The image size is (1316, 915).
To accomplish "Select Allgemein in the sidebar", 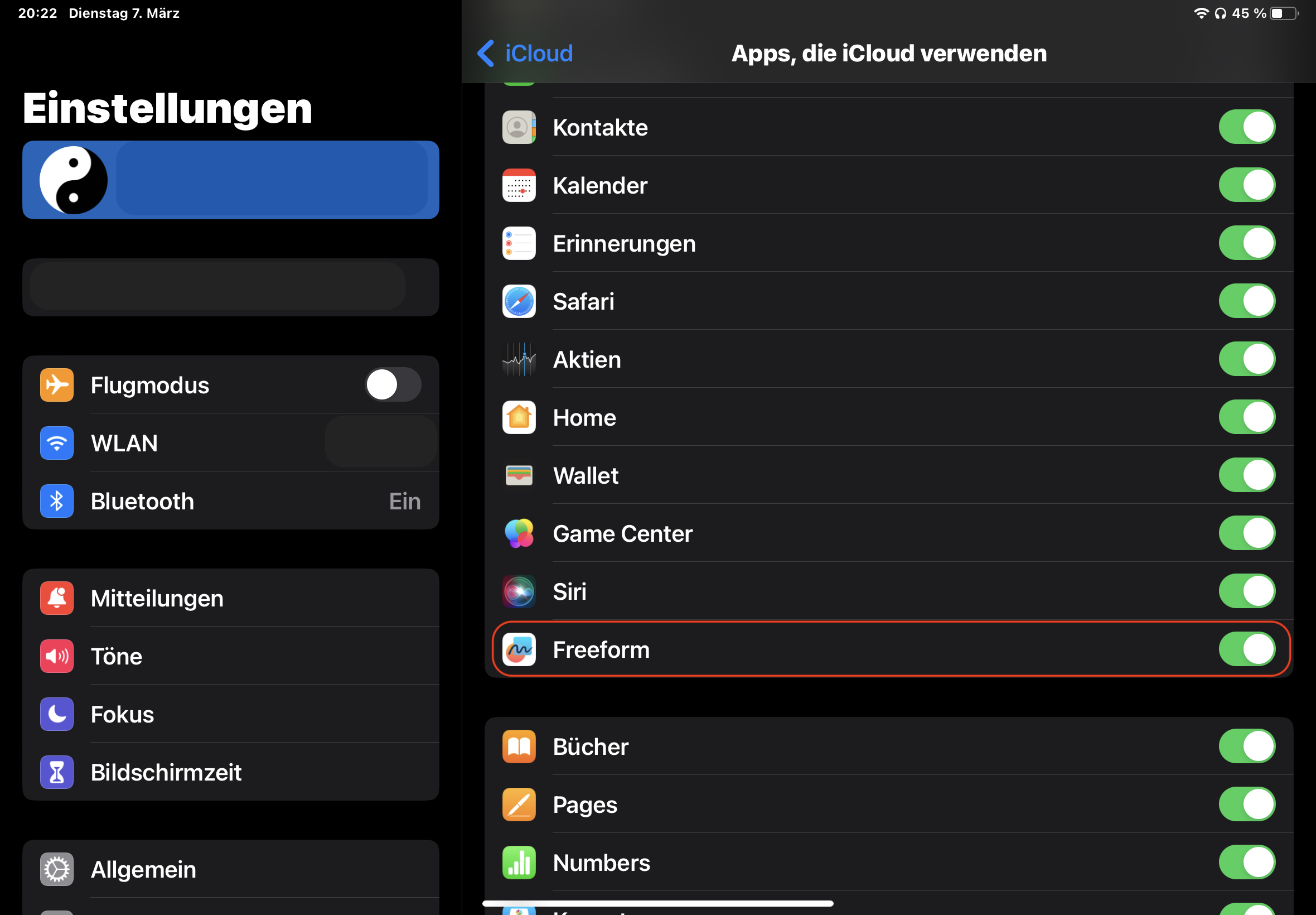I will (x=231, y=869).
